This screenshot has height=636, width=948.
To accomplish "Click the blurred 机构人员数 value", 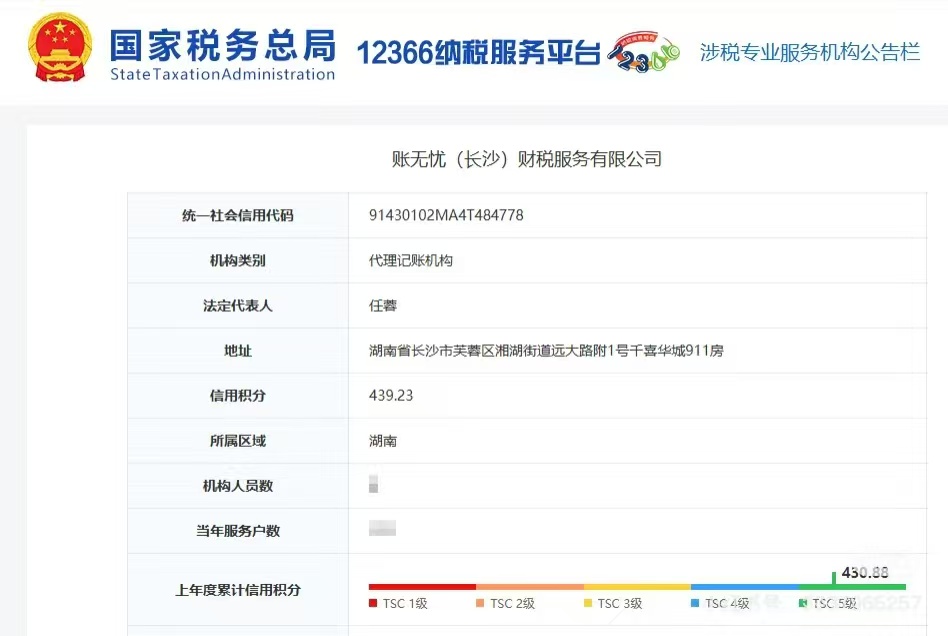I will tap(373, 486).
